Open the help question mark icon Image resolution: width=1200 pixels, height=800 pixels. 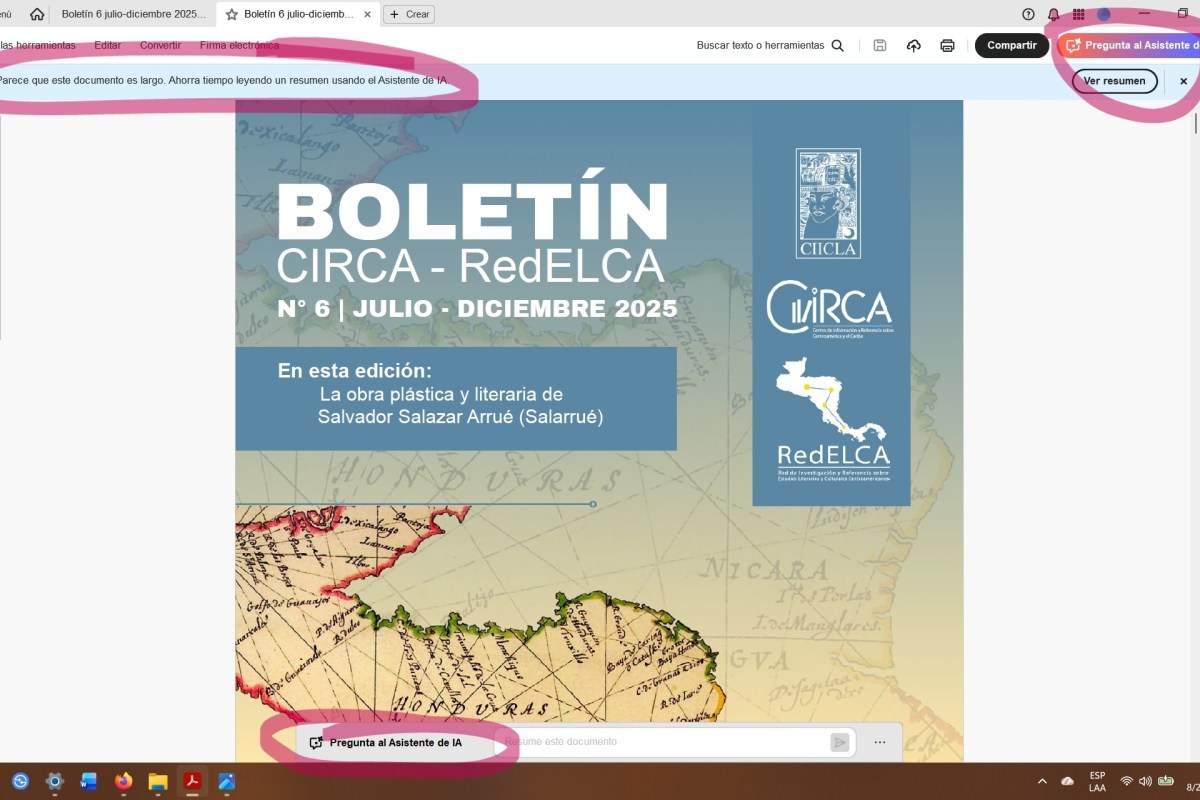click(x=1028, y=14)
